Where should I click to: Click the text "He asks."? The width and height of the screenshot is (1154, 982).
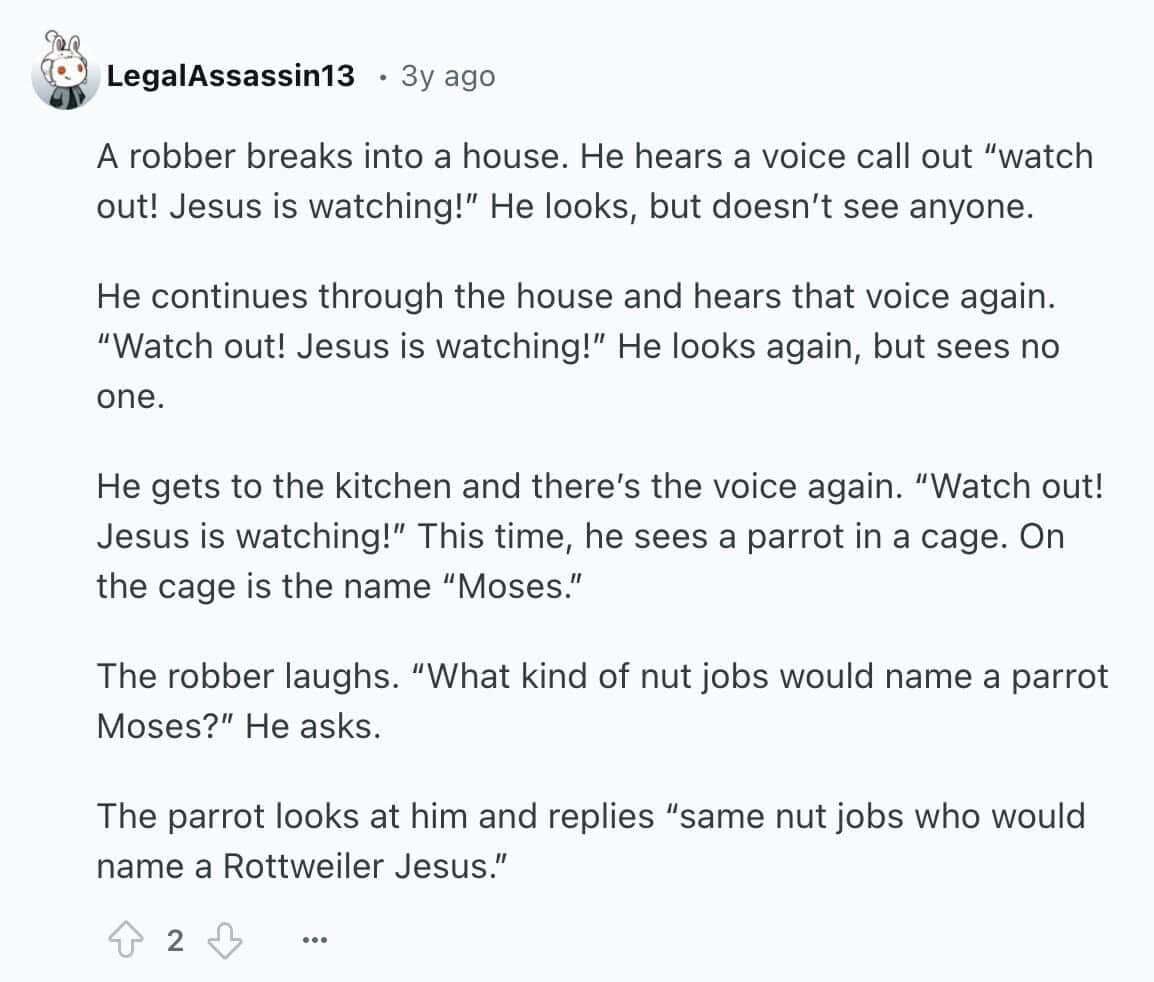click(x=313, y=726)
